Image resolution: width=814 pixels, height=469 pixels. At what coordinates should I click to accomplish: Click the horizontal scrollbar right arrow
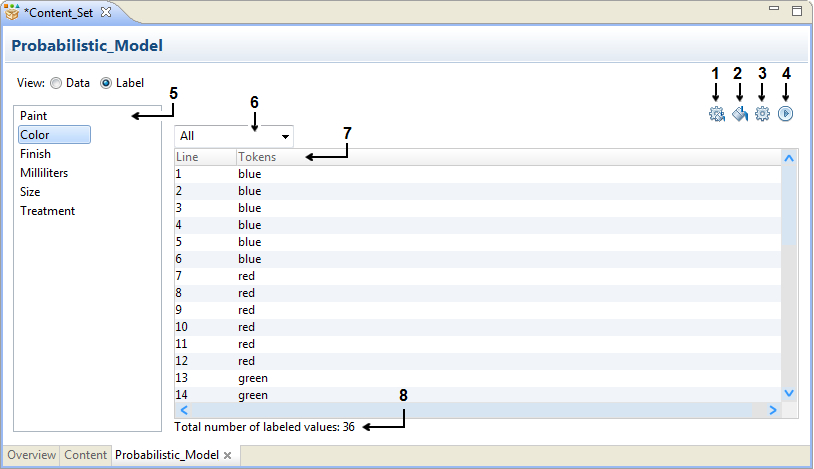click(x=772, y=410)
